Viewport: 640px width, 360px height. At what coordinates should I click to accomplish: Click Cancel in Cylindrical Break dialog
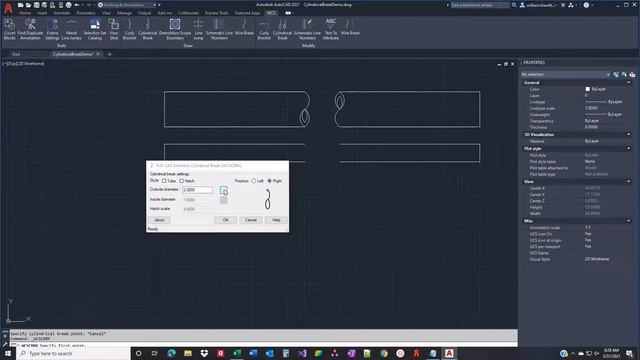251,220
